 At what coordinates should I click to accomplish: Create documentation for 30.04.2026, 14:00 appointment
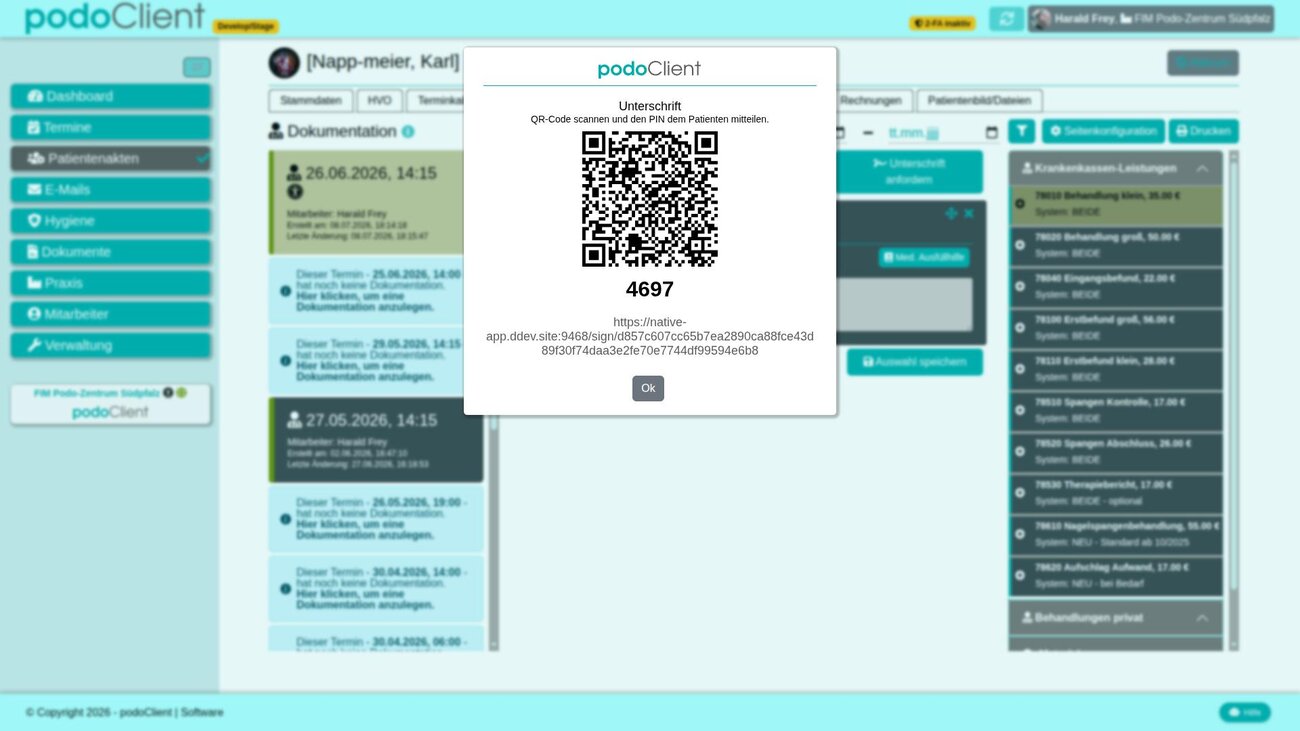(376, 588)
